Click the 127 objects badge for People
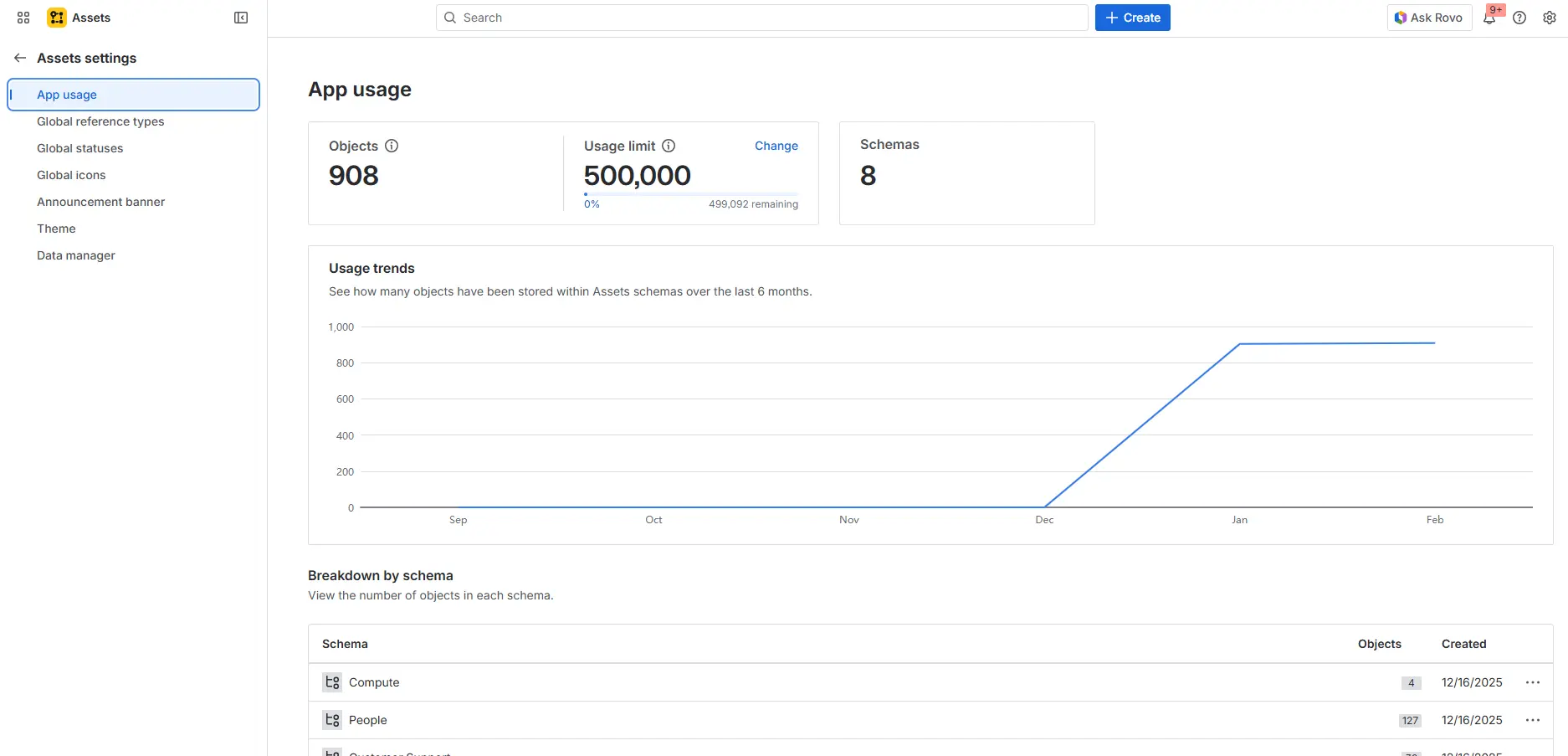Viewport: 1568px width, 756px height. [x=1410, y=720]
